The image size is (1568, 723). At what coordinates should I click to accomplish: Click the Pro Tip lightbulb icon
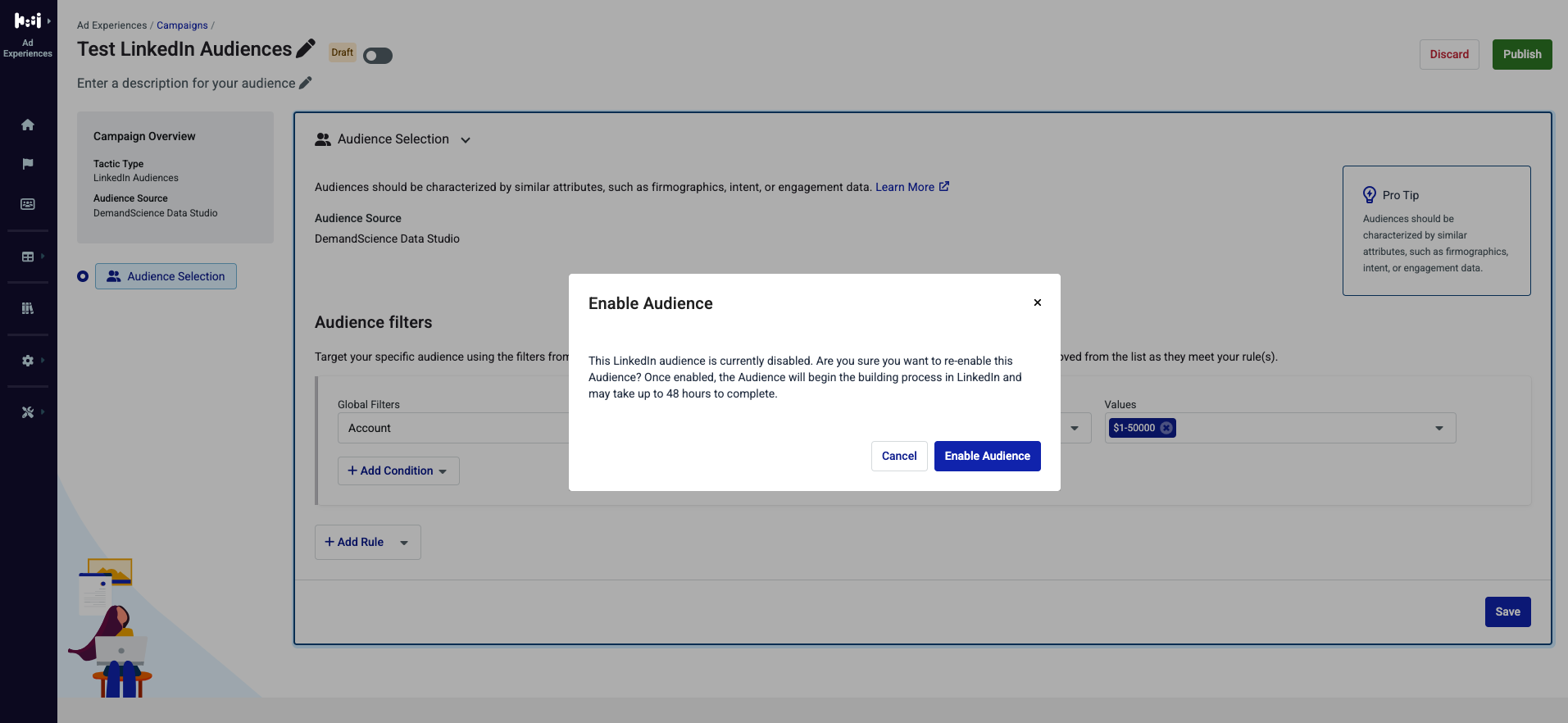1370,195
